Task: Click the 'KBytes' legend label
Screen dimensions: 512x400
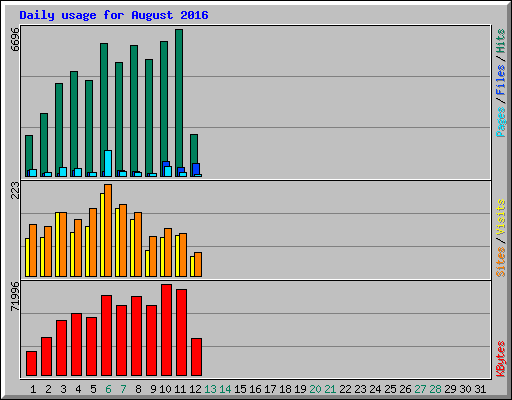Action: point(501,359)
